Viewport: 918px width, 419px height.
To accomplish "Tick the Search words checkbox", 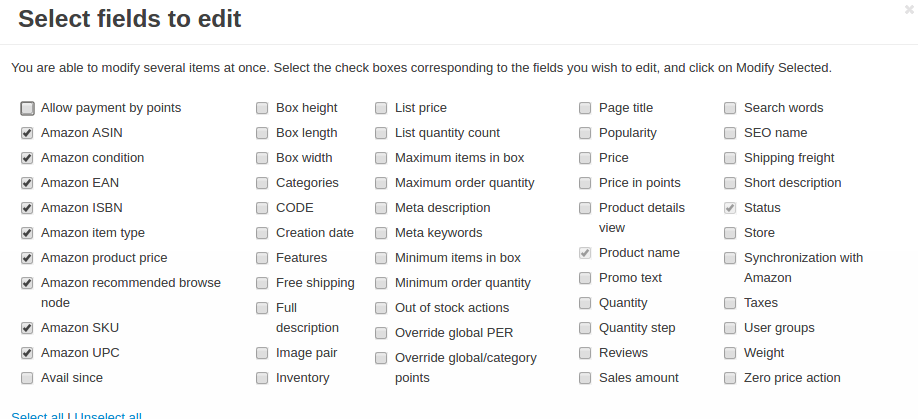I will click(x=730, y=108).
